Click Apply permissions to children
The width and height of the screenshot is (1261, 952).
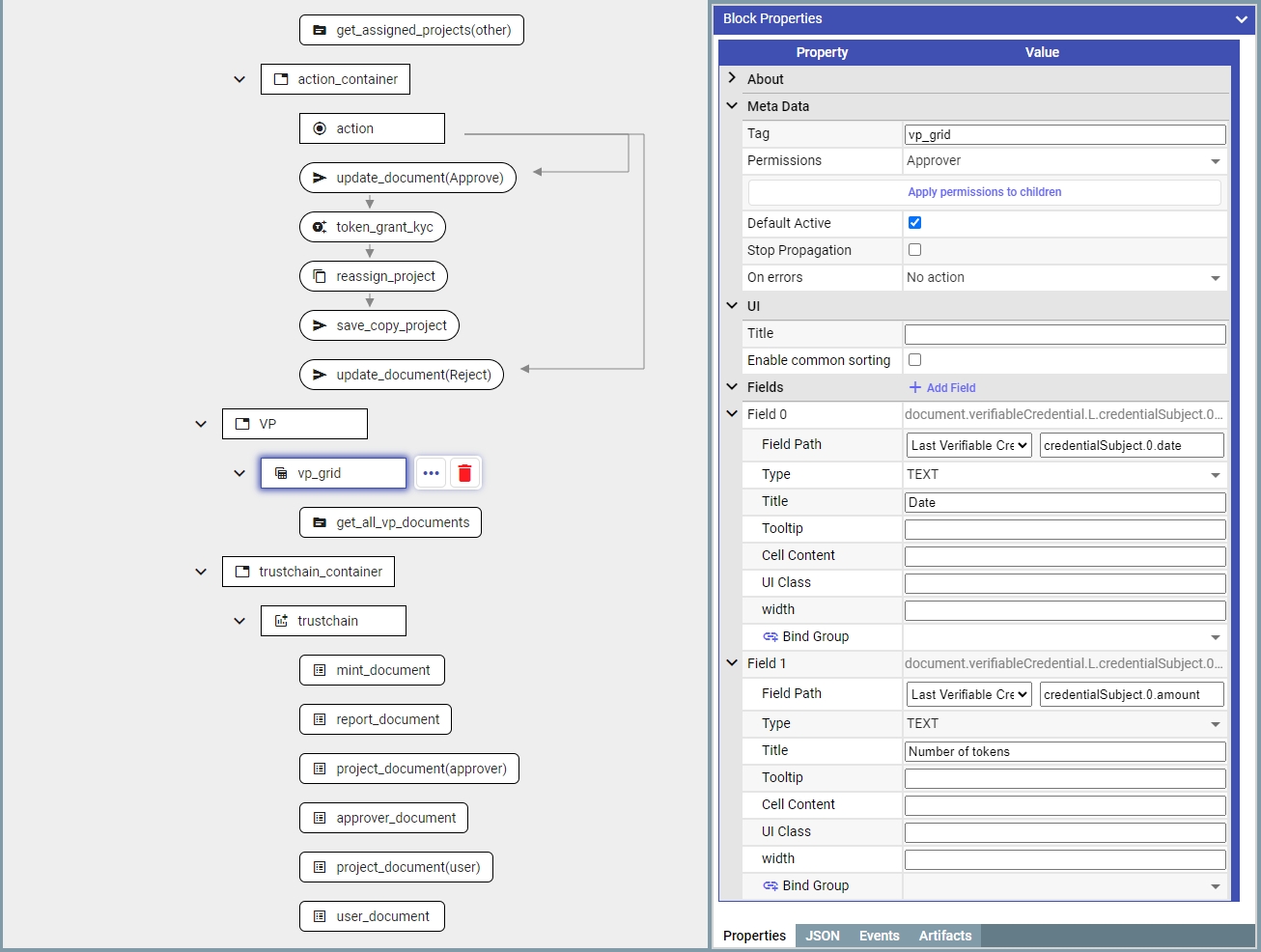[x=984, y=192]
